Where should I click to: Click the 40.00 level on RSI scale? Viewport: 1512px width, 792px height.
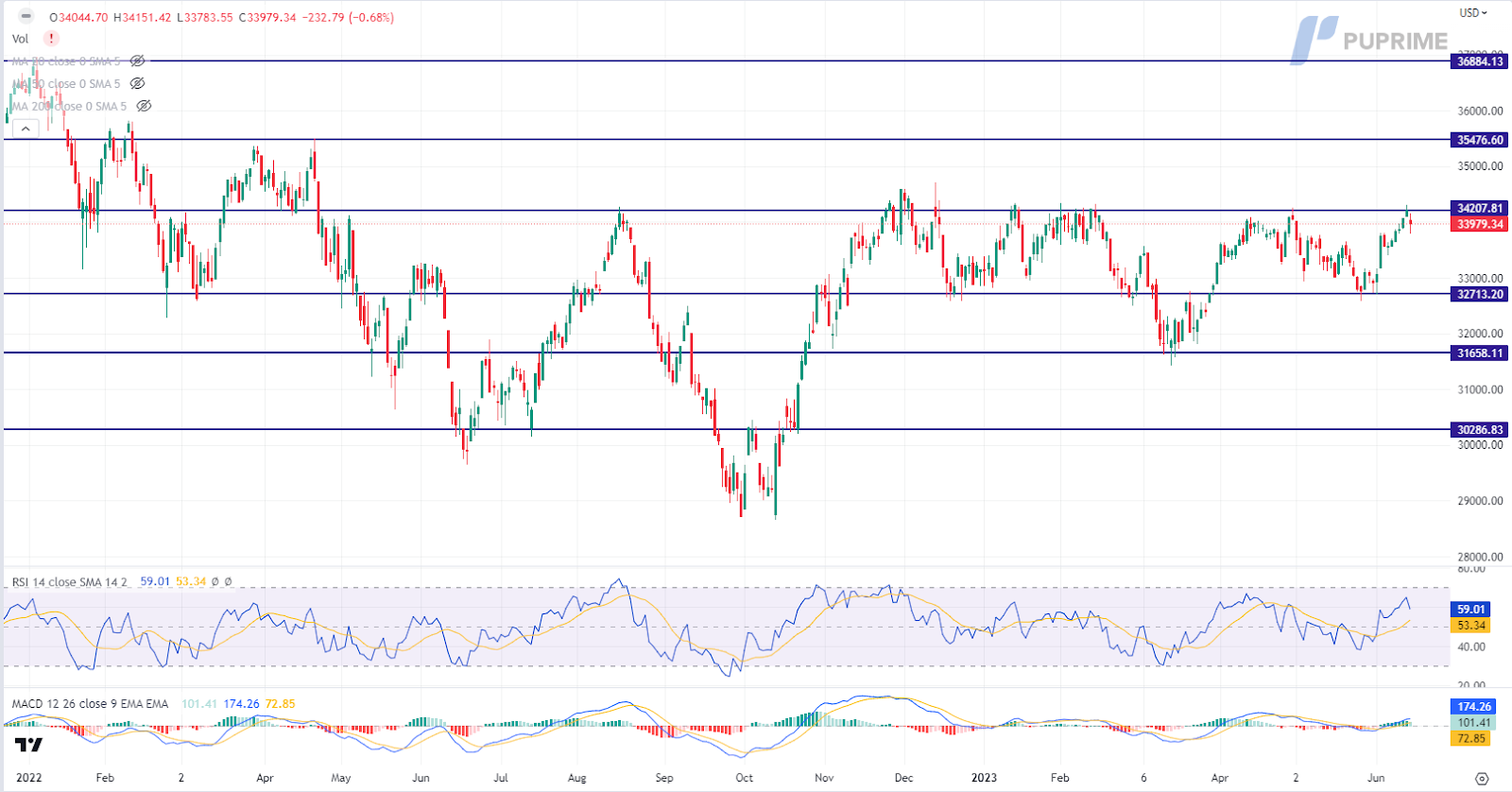pyautogui.click(x=1471, y=647)
